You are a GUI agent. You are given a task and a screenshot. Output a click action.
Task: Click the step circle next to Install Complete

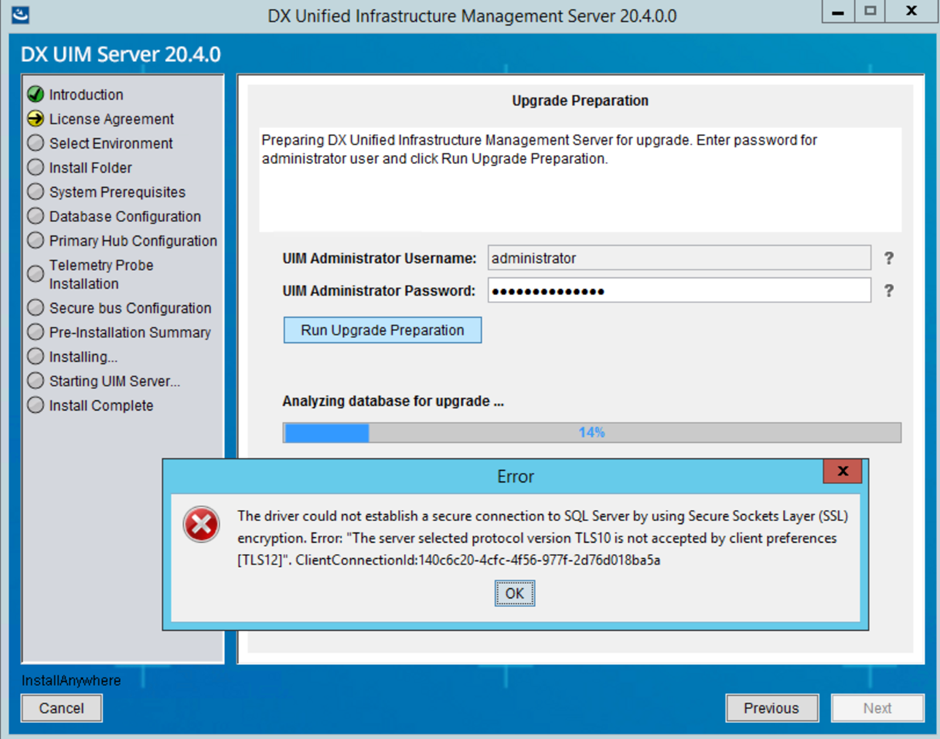tap(35, 405)
